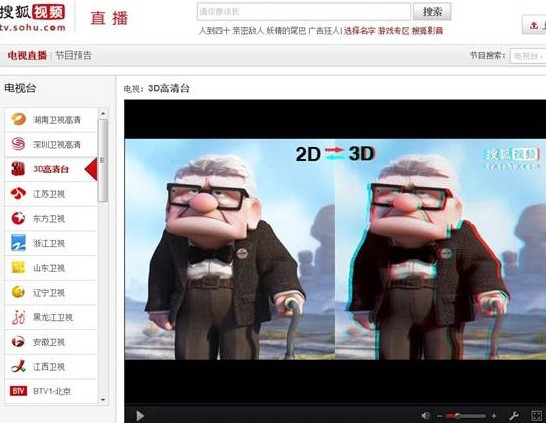This screenshot has height=423, width=546.
Task: Select 黑龙江卫视 channel
Action: (51, 318)
